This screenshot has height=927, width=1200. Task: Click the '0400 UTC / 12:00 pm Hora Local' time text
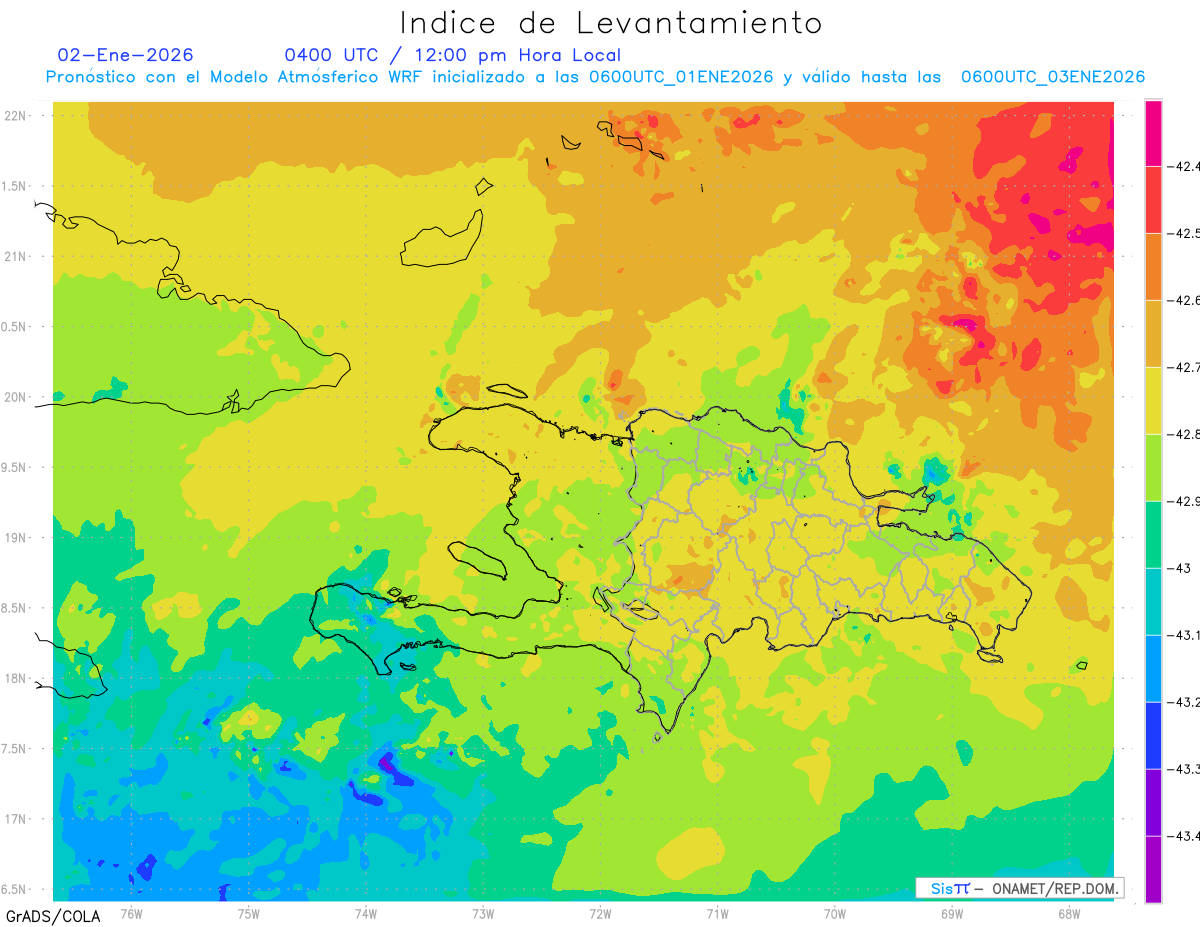[x=453, y=55]
